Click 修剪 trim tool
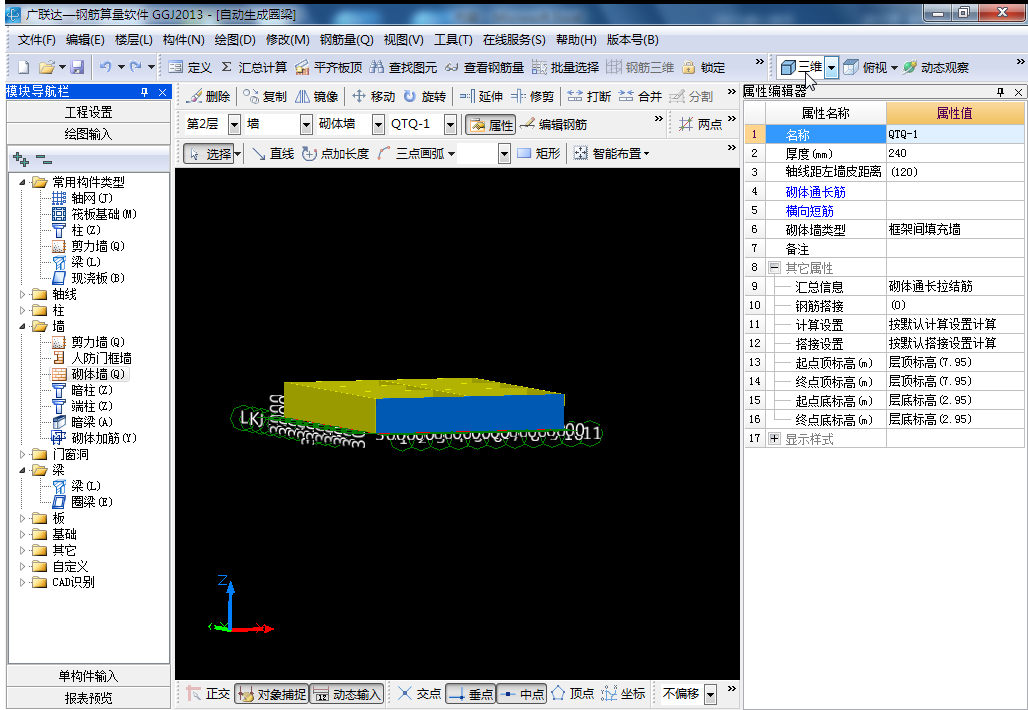Image resolution: width=1028 pixels, height=710 pixels. point(532,96)
